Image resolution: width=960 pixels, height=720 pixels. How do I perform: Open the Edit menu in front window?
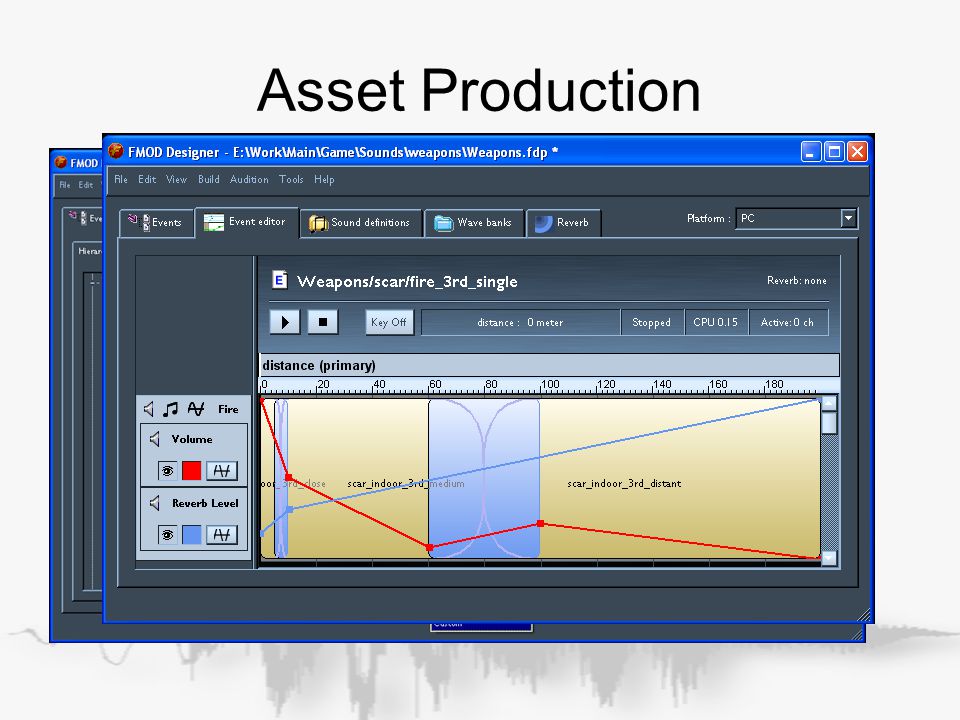point(147,179)
